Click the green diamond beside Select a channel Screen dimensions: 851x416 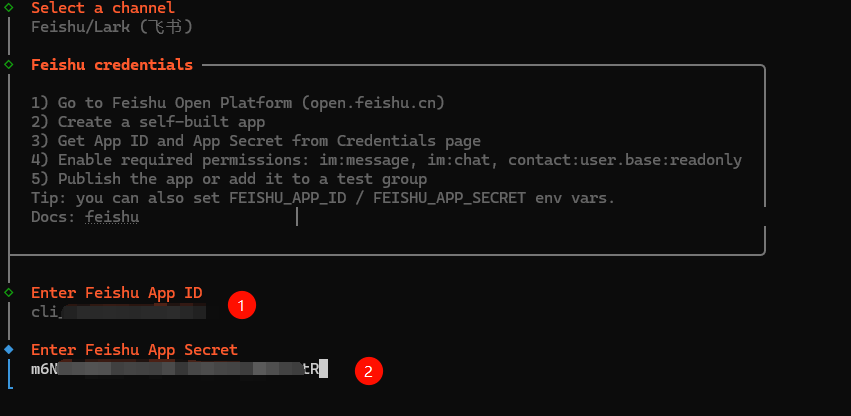click(9, 8)
